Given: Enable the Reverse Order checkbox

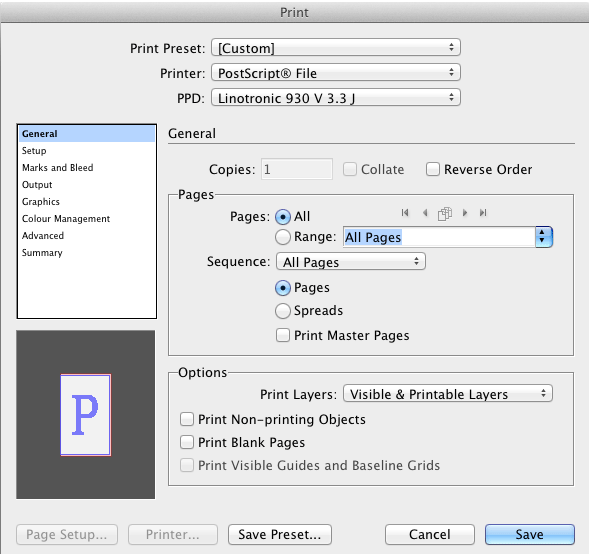Looking at the screenshot, I should (x=433, y=169).
